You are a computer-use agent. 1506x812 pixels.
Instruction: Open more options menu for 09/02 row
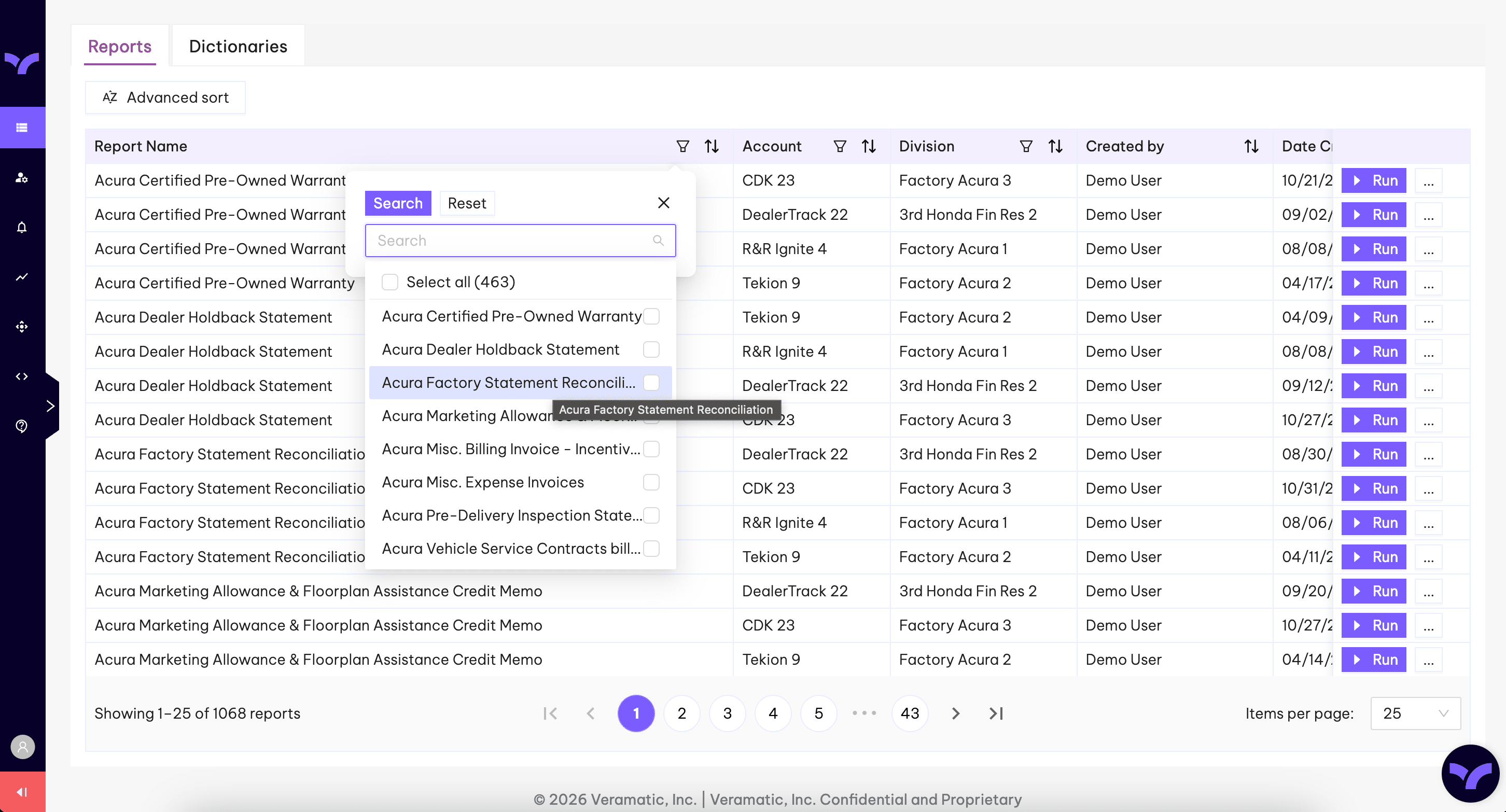(1428, 215)
